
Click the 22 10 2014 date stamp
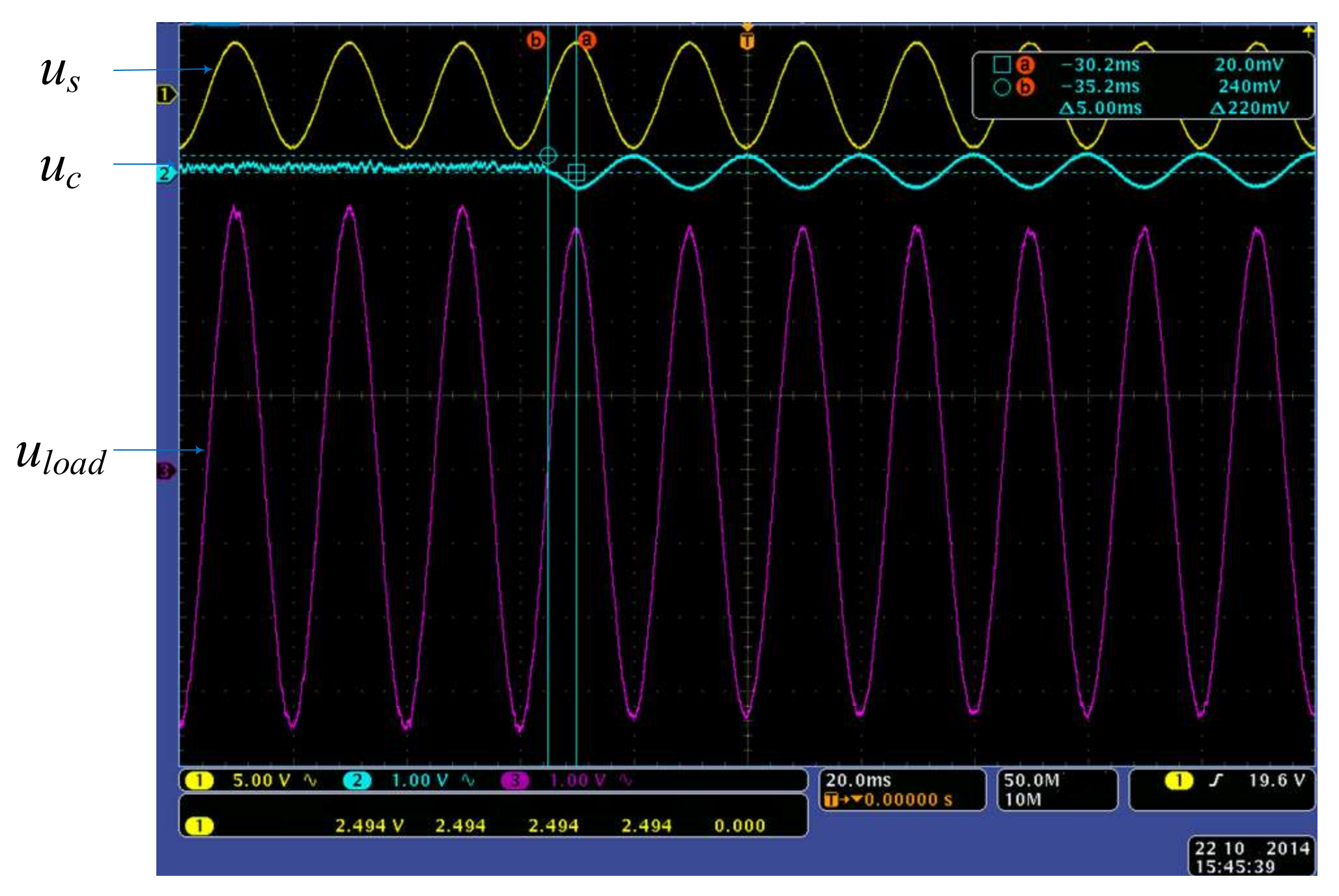[1252, 848]
